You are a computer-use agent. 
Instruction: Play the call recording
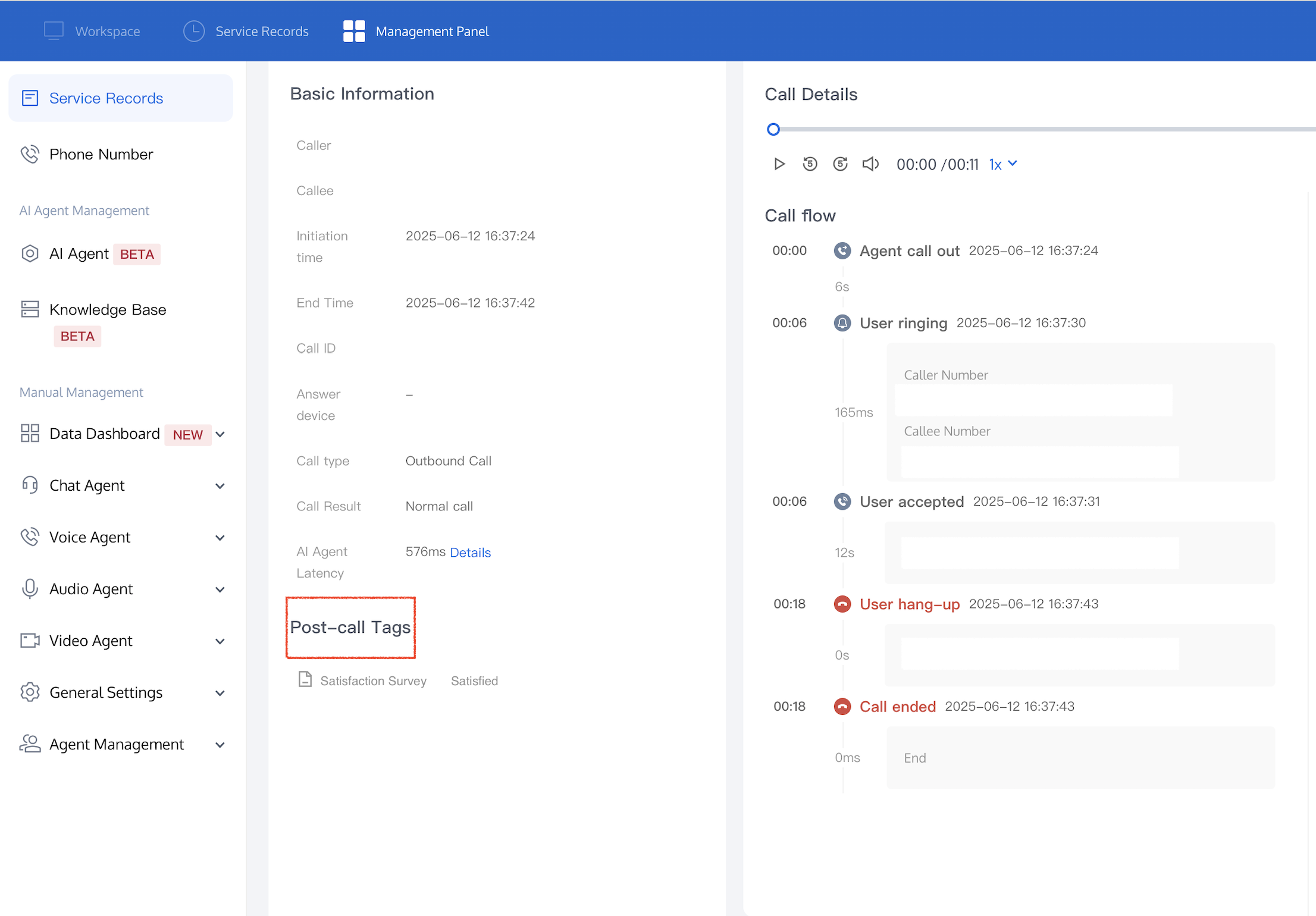pyautogui.click(x=779, y=164)
